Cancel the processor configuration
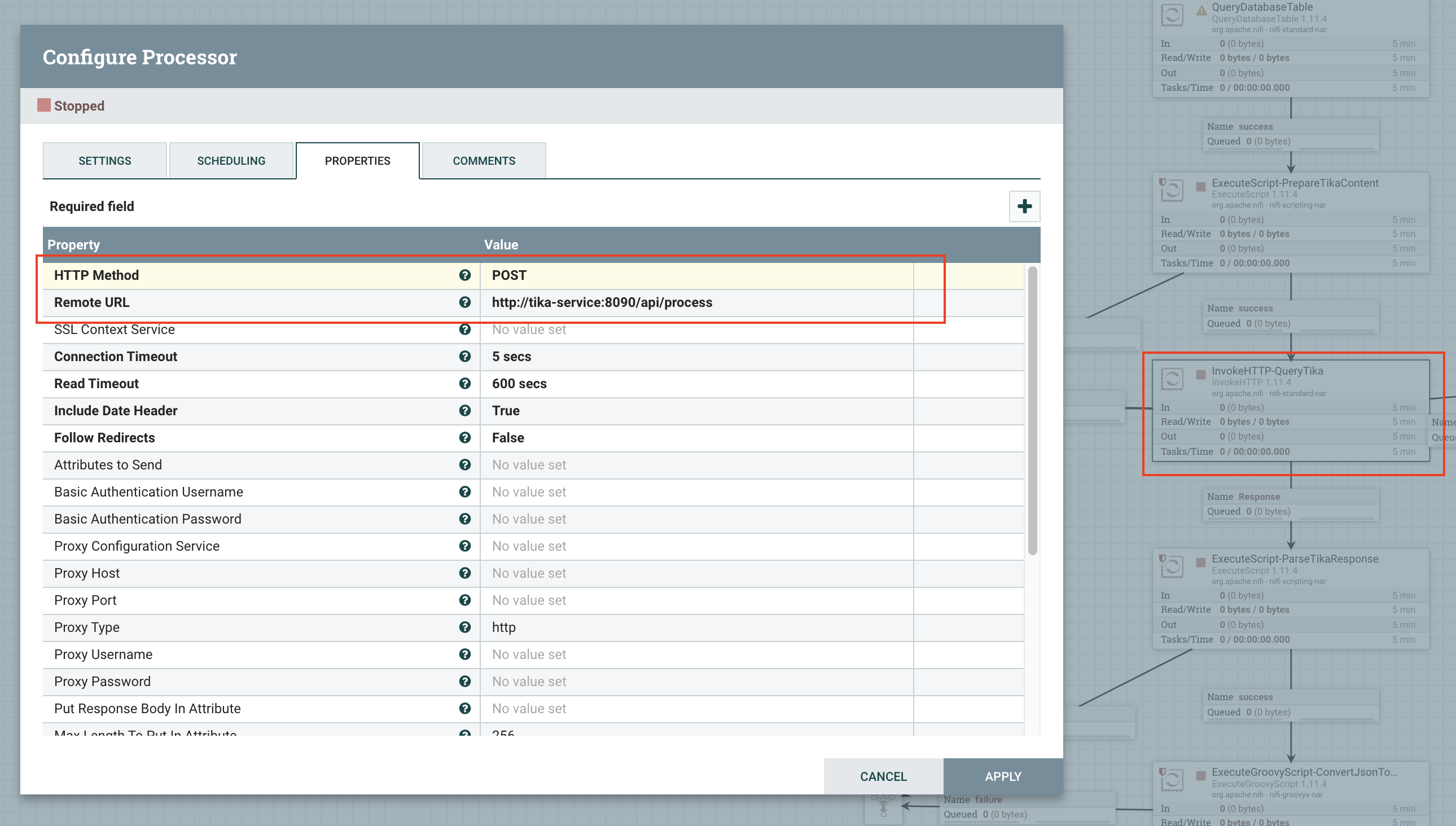 point(883,776)
